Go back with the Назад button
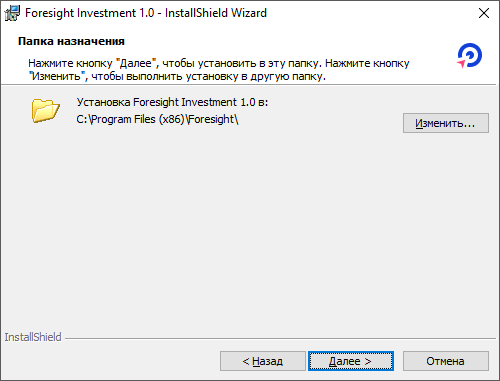Screen dimensions: 500x381 pyautogui.click(x=263, y=361)
